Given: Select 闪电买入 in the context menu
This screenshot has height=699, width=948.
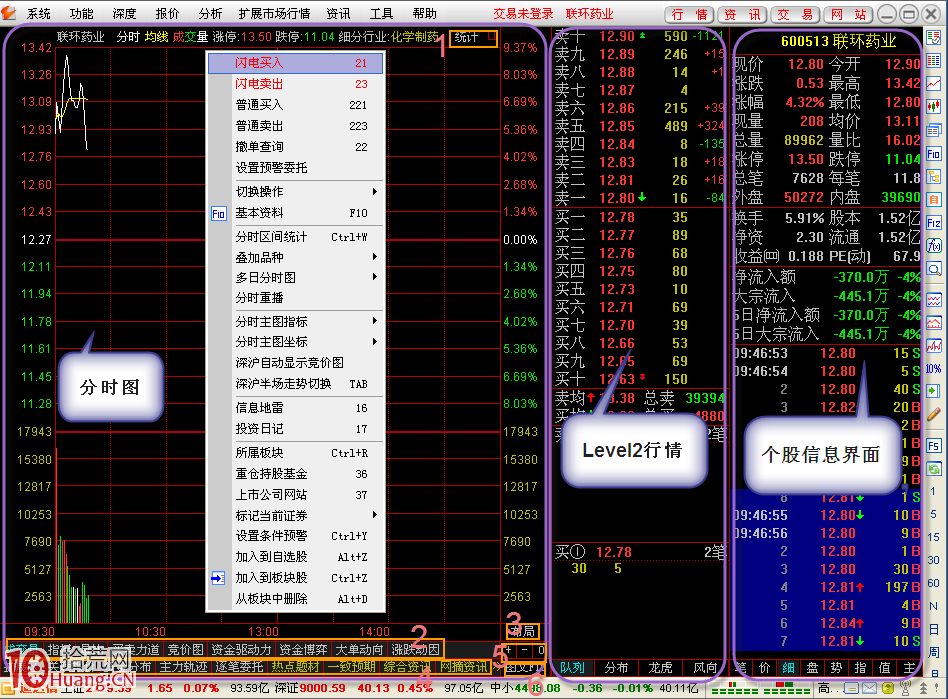Looking at the screenshot, I should 295,63.
